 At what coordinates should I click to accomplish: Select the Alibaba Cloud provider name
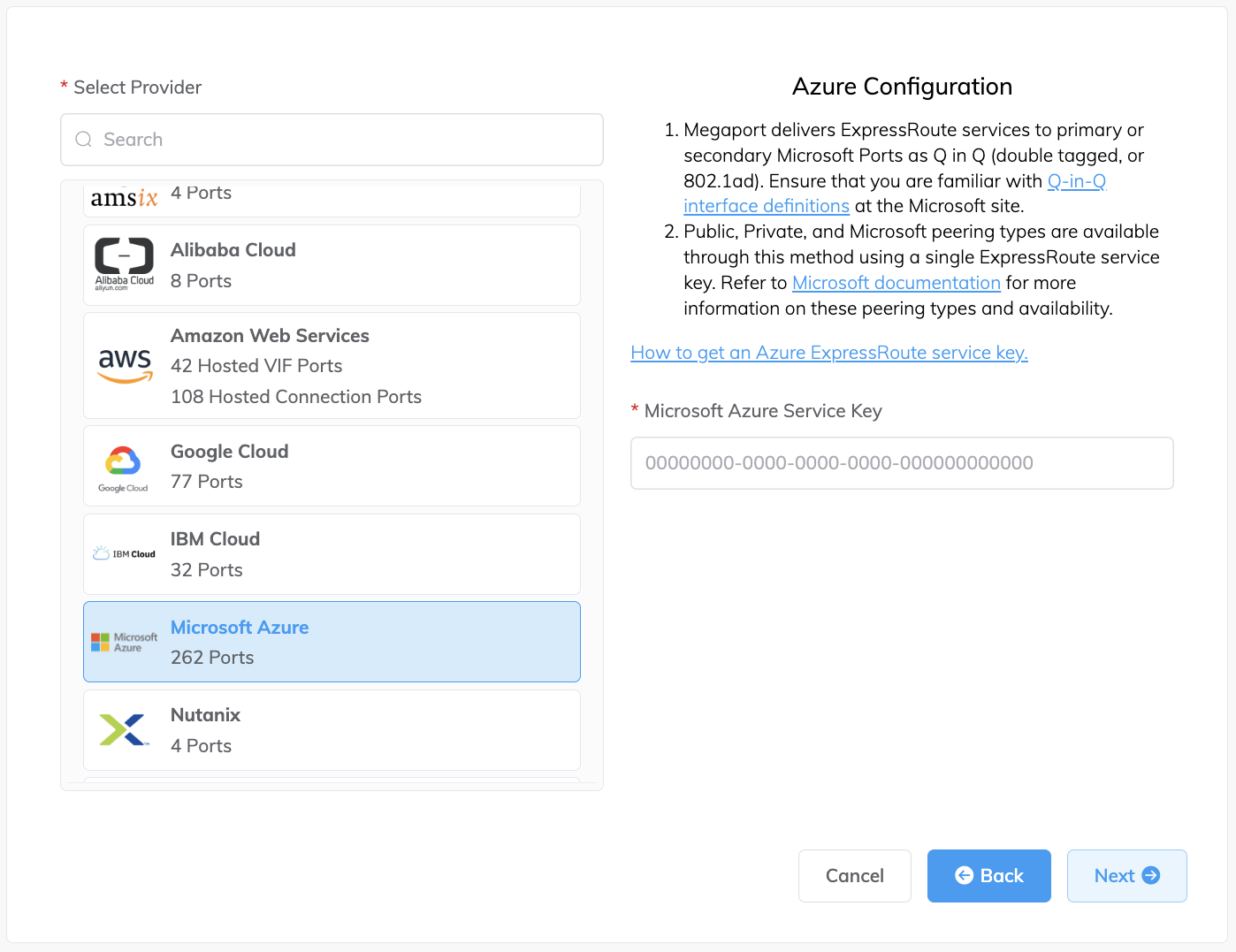point(233,250)
